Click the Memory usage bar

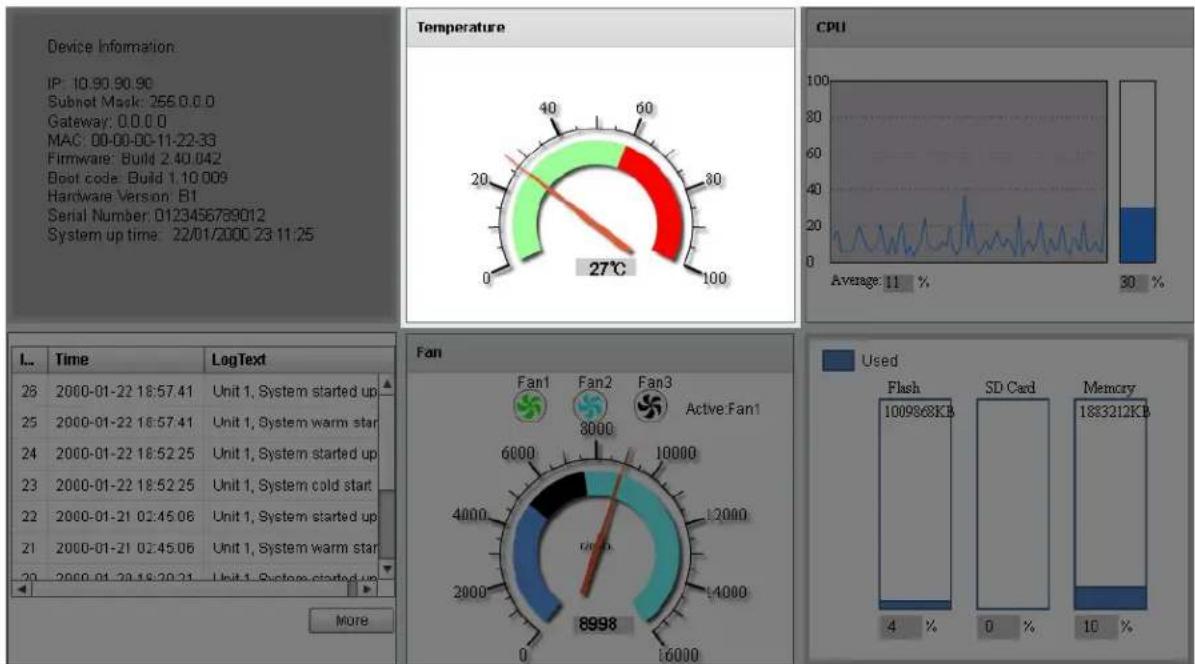click(x=1110, y=504)
